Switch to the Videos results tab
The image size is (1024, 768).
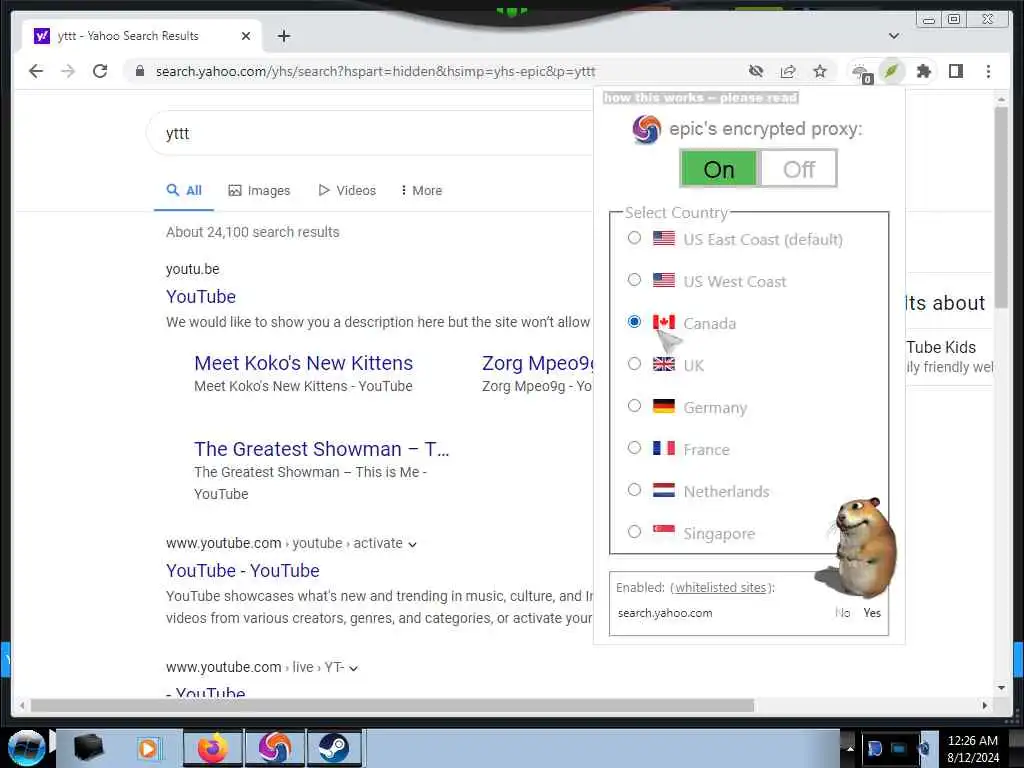[347, 190]
